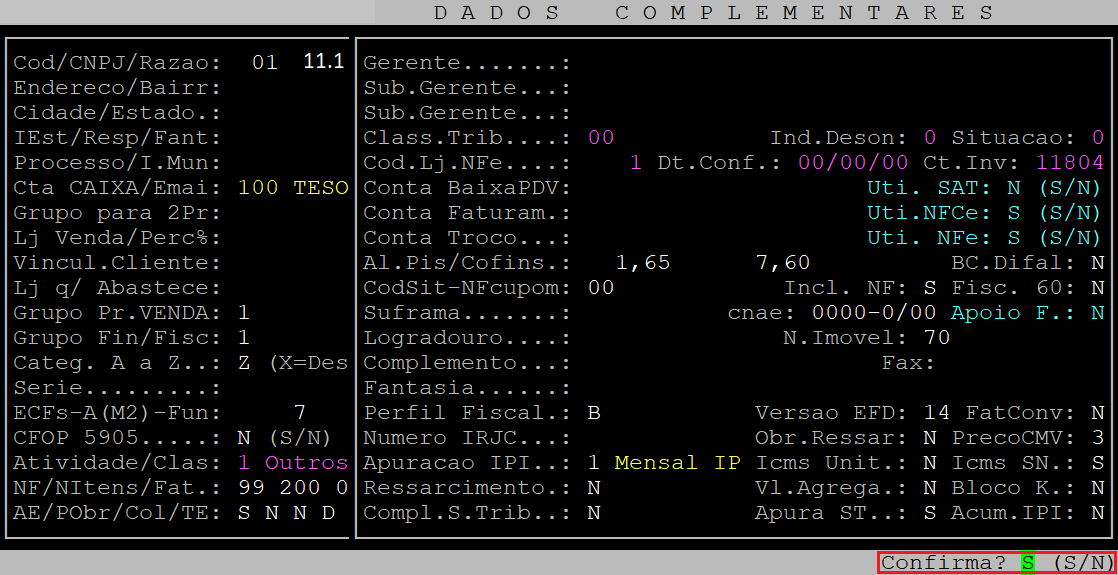
Task: Click the Cofins rate 7,60 field
Action: coord(783,263)
